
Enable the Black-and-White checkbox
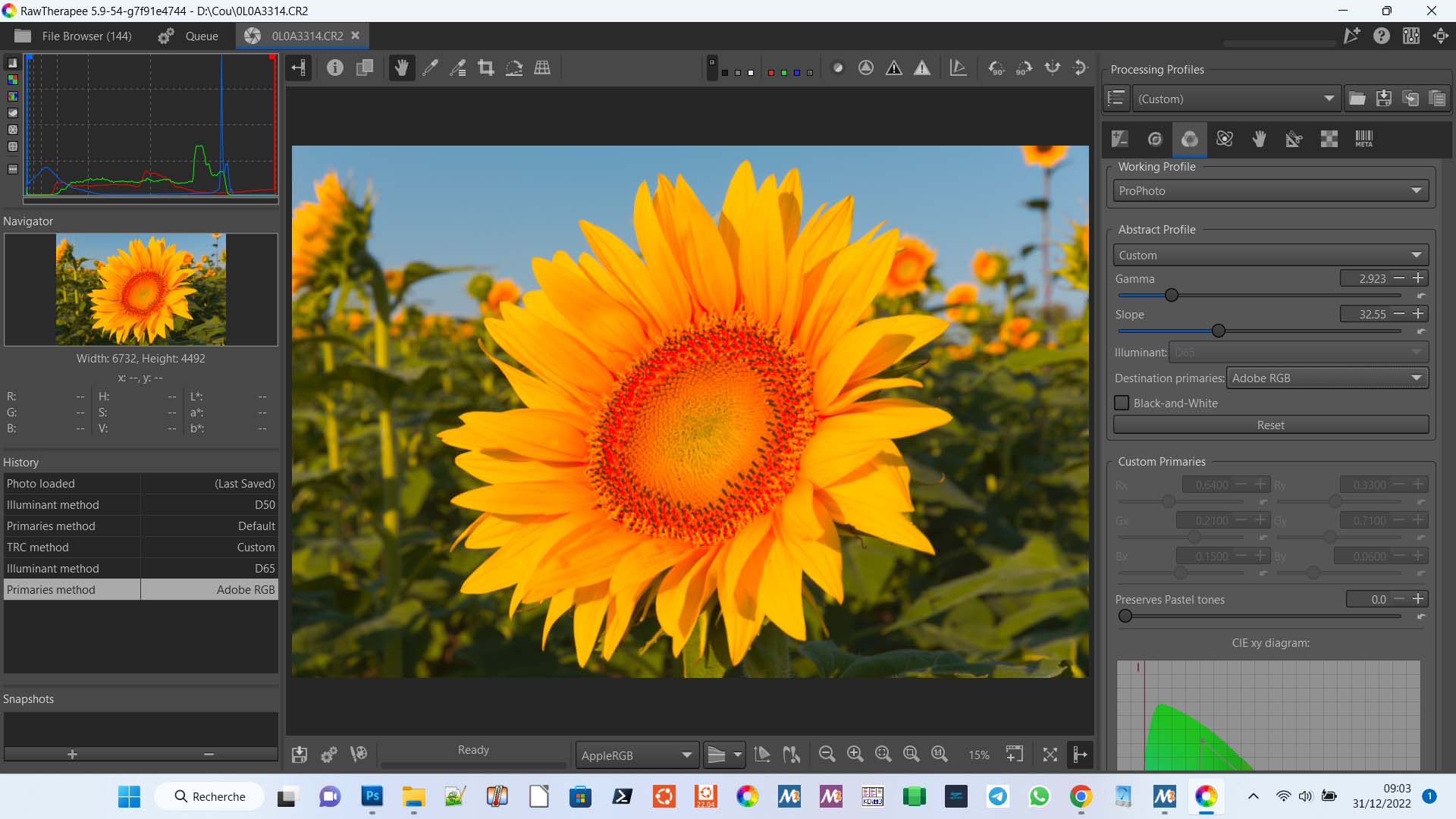click(1122, 403)
